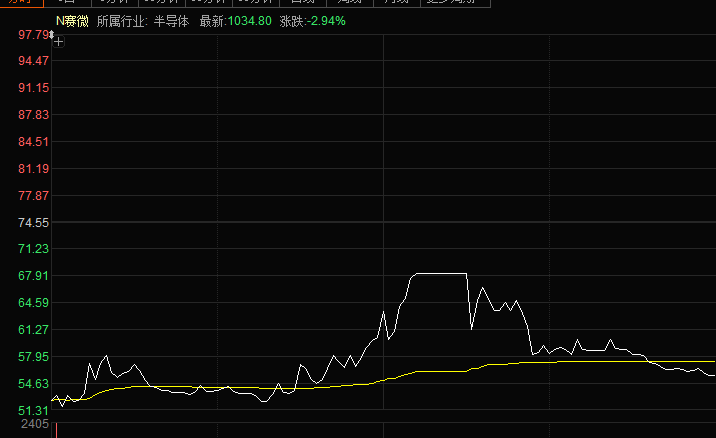Click the 97.79 top axis label
Image resolution: width=716 pixels, height=438 pixels.
33,35
